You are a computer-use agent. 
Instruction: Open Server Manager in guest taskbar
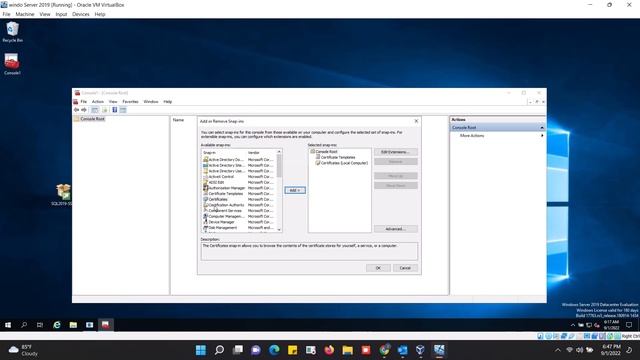[x=89, y=325]
